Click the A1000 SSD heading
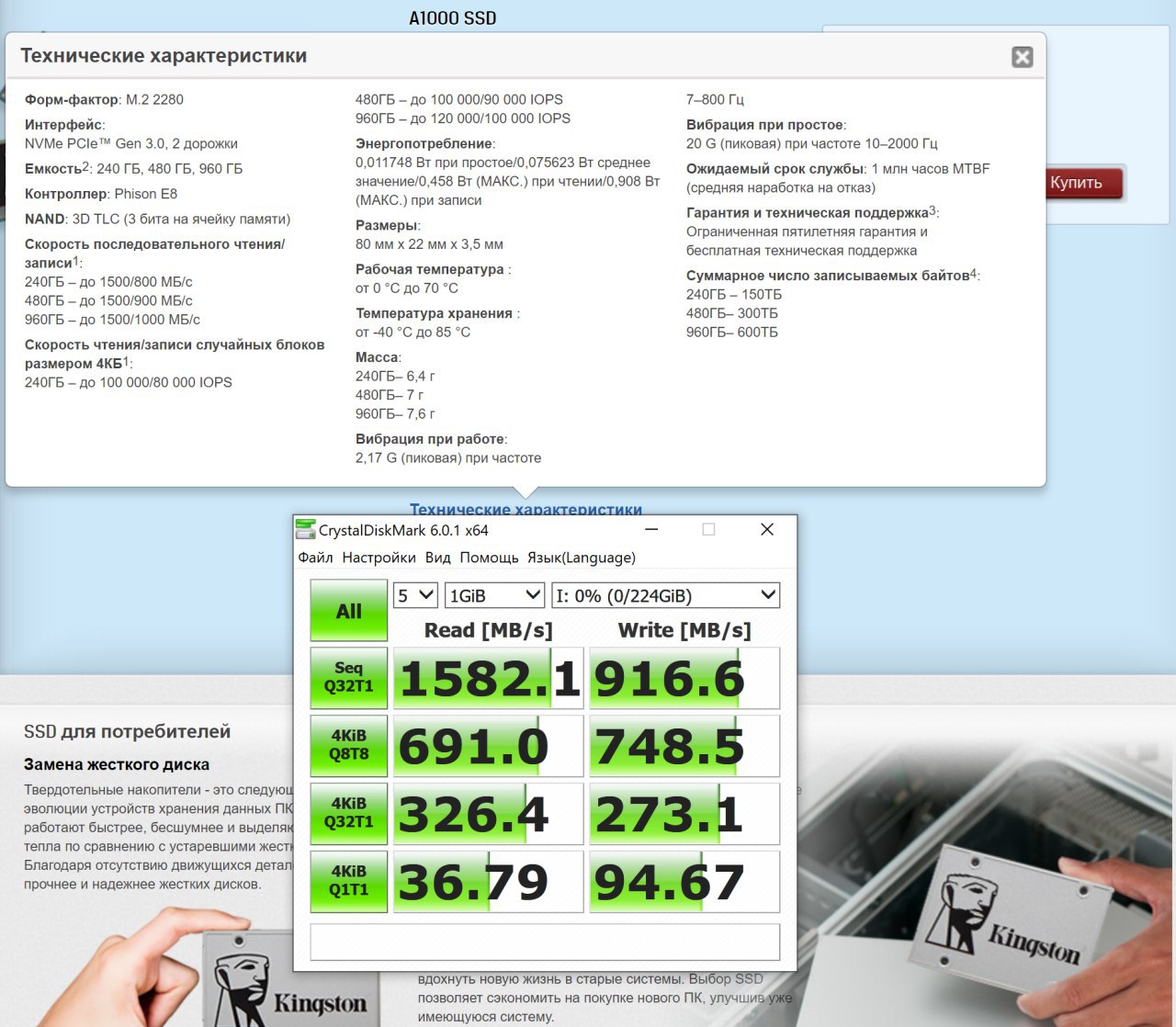This screenshot has width=1176, height=1027. (x=453, y=18)
